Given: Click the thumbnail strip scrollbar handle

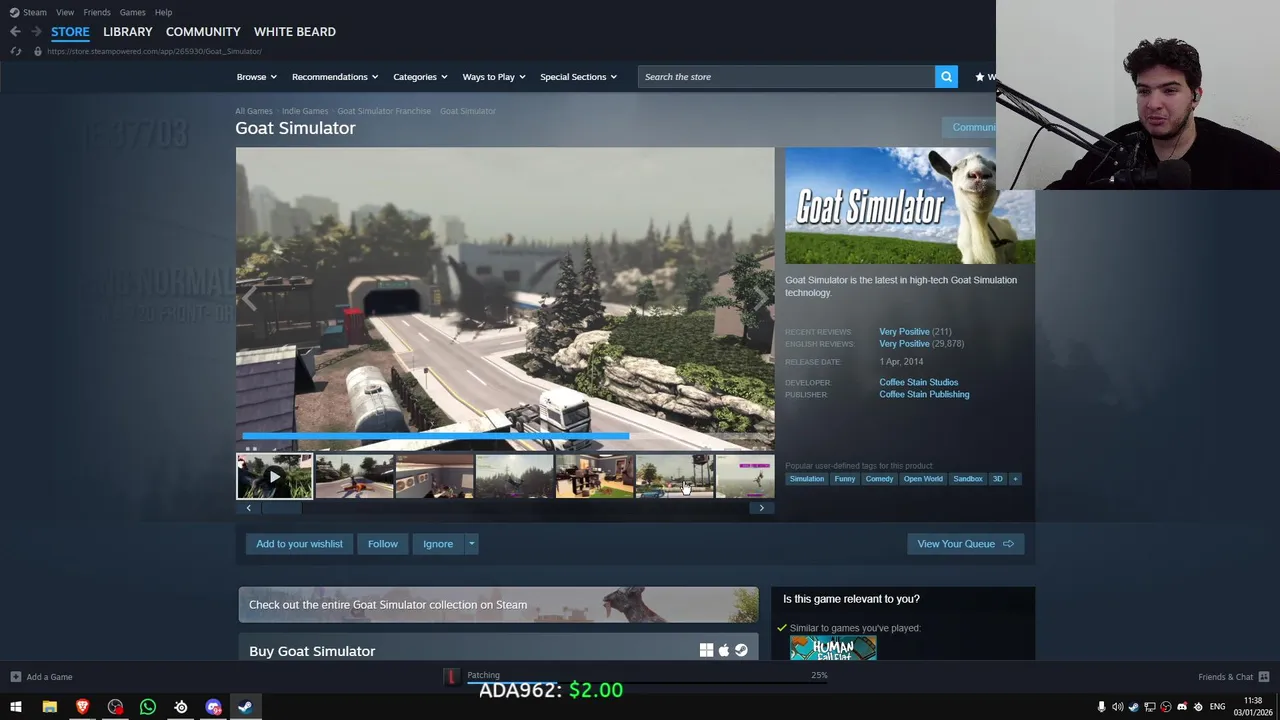Looking at the screenshot, I should click(x=281, y=508).
